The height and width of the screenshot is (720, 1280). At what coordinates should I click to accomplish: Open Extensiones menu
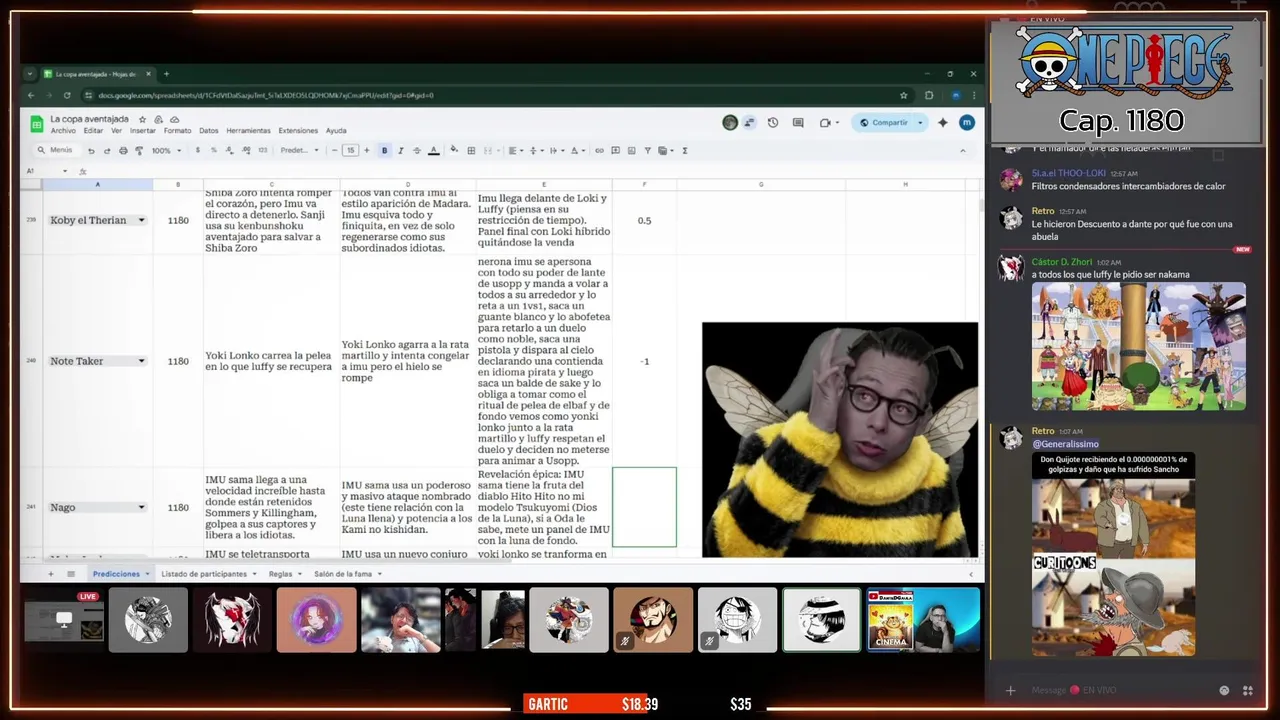298,131
